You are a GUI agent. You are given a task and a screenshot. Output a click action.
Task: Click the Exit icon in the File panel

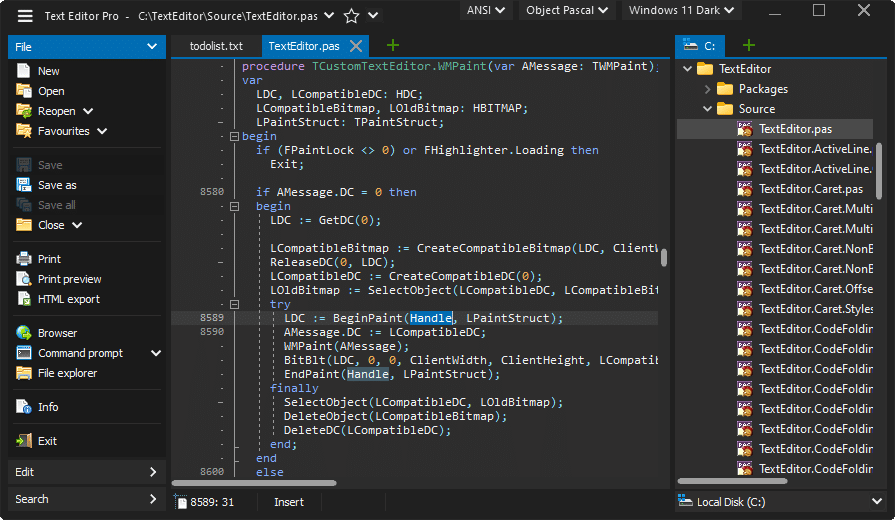tap(24, 441)
